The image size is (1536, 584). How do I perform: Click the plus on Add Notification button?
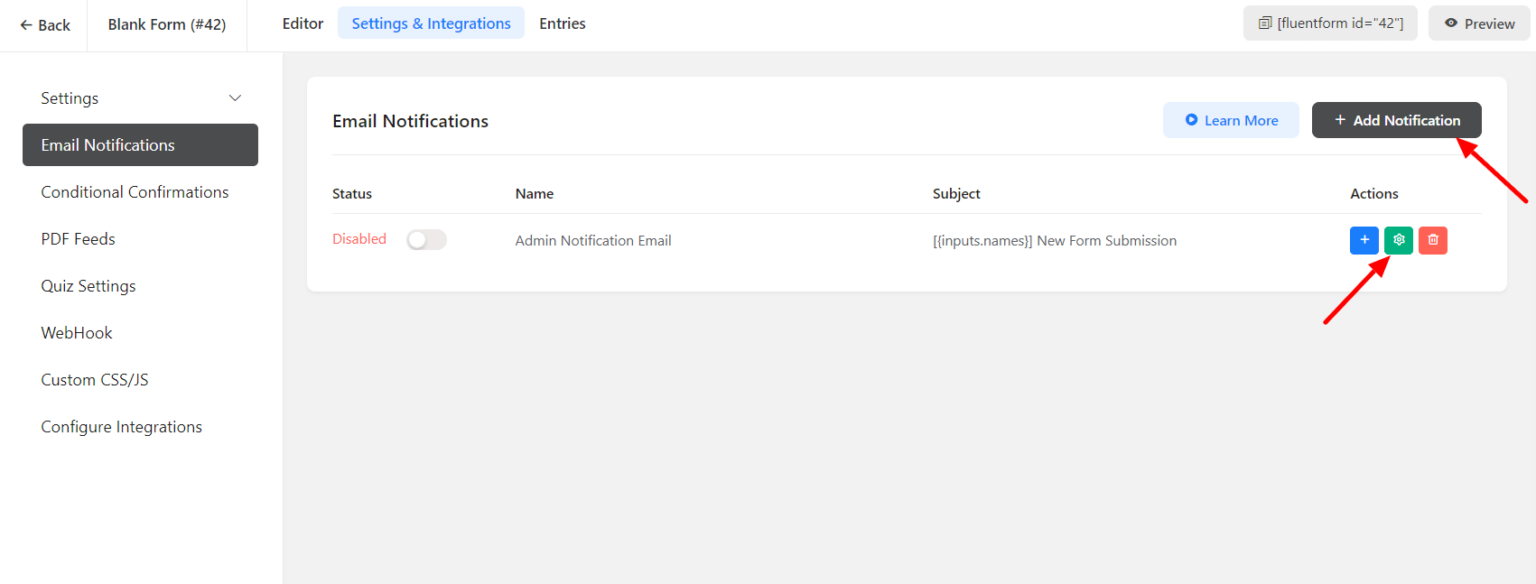click(1338, 120)
